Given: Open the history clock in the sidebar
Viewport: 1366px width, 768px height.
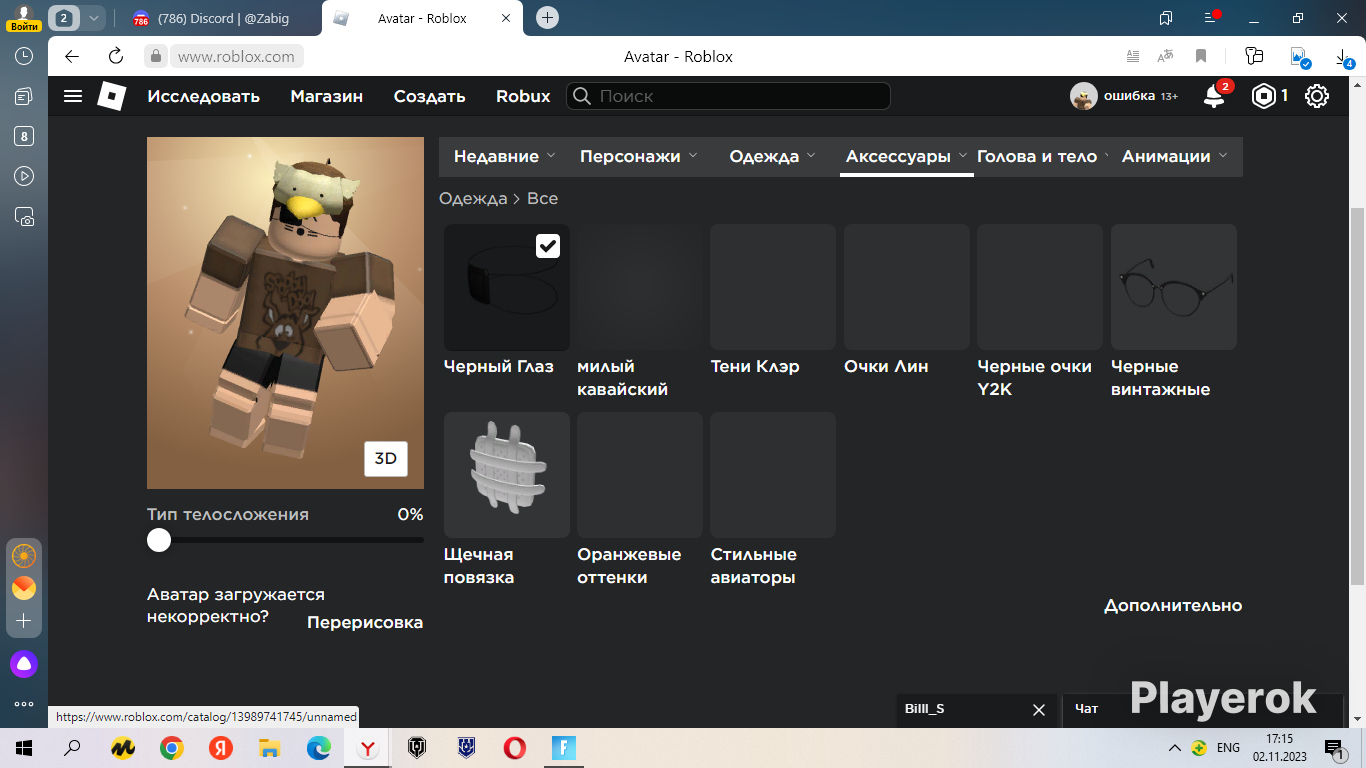Looking at the screenshot, I should 24,56.
